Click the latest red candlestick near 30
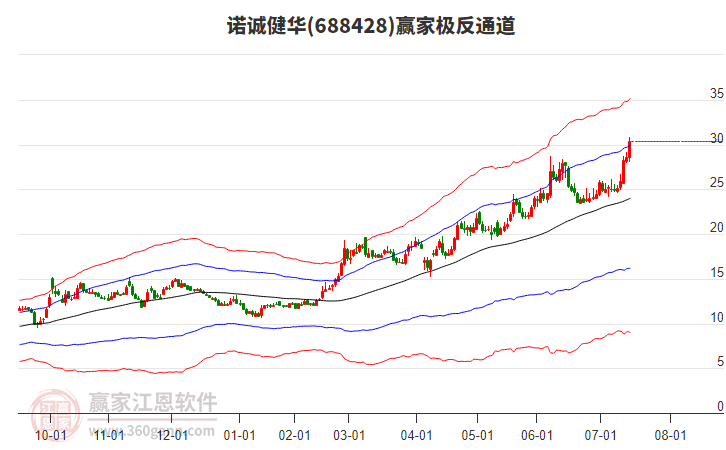This screenshot has width=726, height=450. point(630,149)
